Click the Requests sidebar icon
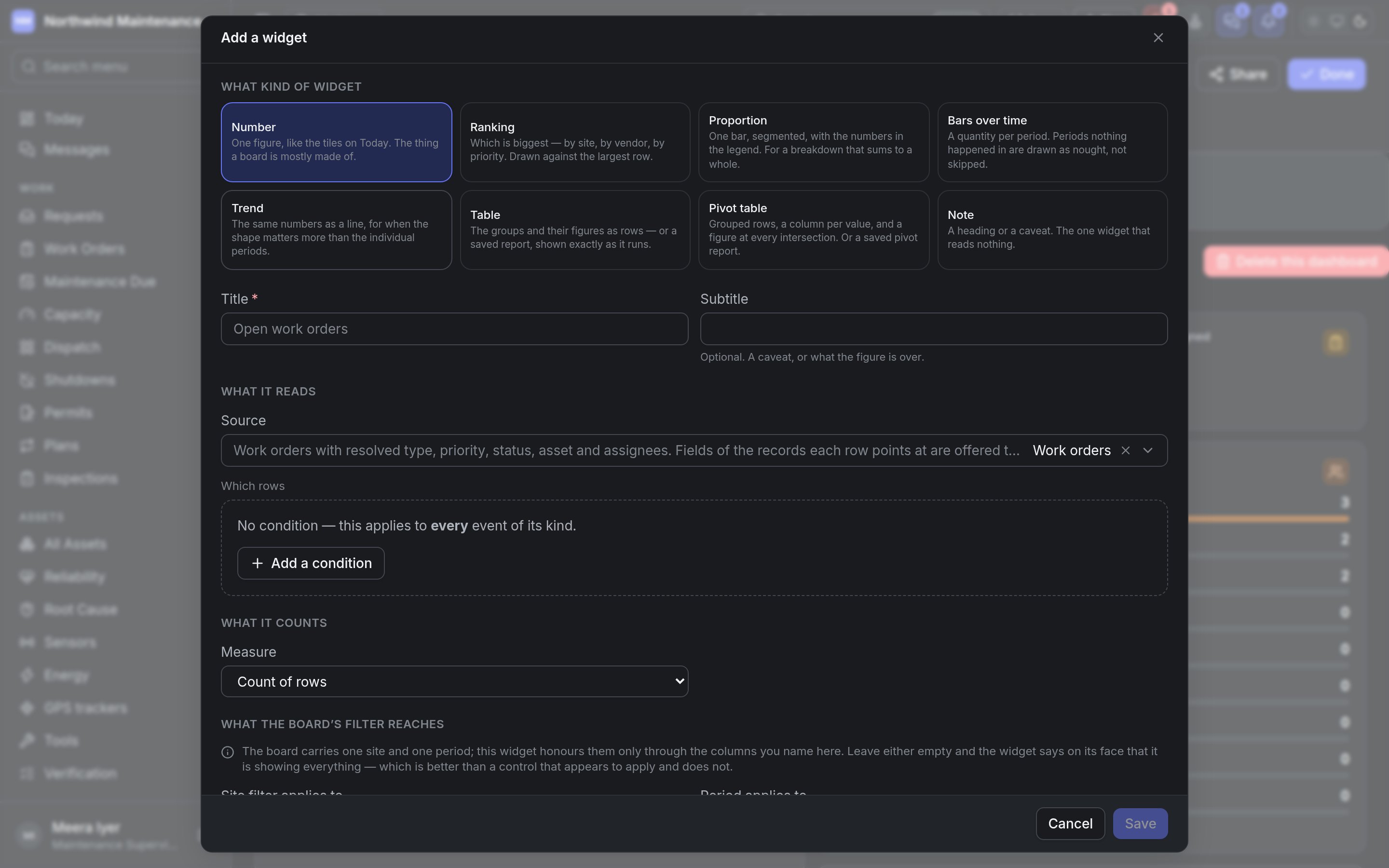The height and width of the screenshot is (868, 1389). pyautogui.click(x=27, y=217)
